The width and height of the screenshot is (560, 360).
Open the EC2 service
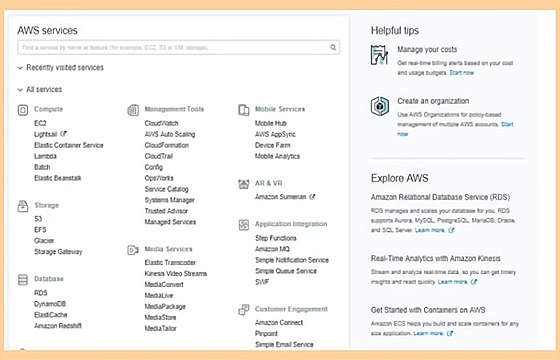tap(40, 123)
